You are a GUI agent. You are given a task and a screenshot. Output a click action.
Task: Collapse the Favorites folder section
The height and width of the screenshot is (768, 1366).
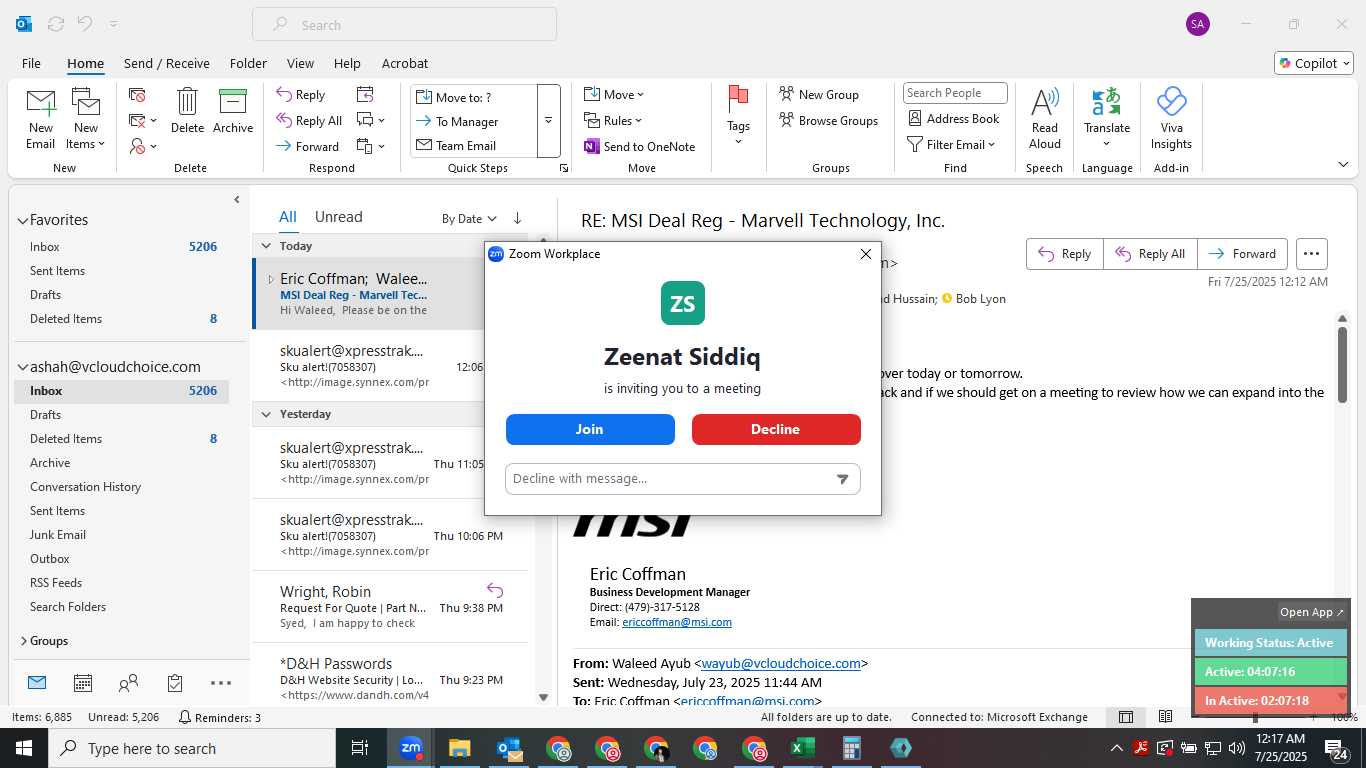click(23, 220)
